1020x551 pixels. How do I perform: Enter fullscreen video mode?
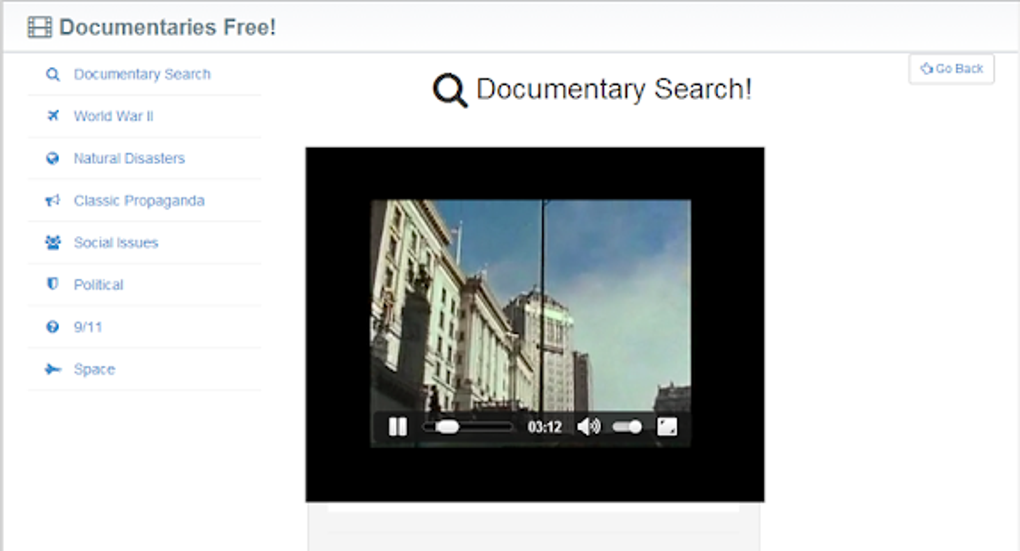(667, 427)
